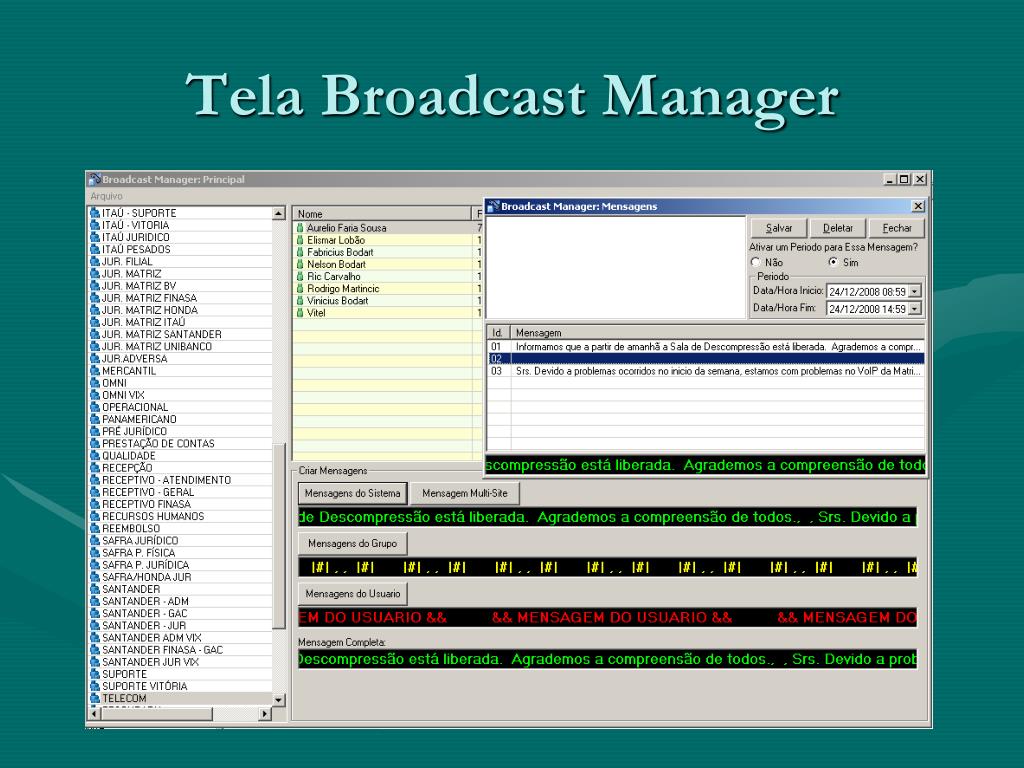
Task: Select the SANTANDER FINASA - GAC group
Action: [x=163, y=650]
